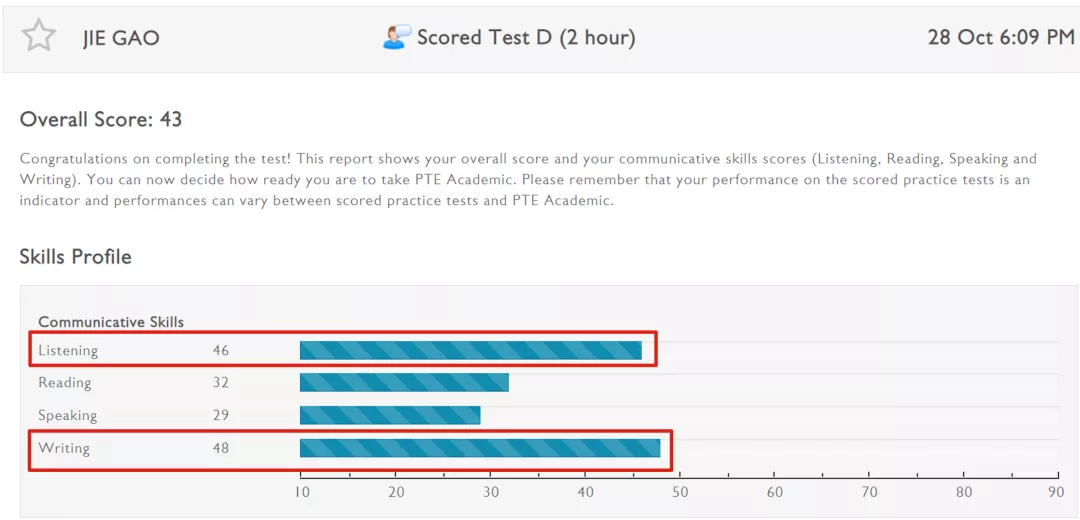The image size is (1080, 520).
Task: Click the Listening score bar
Action: (470, 351)
